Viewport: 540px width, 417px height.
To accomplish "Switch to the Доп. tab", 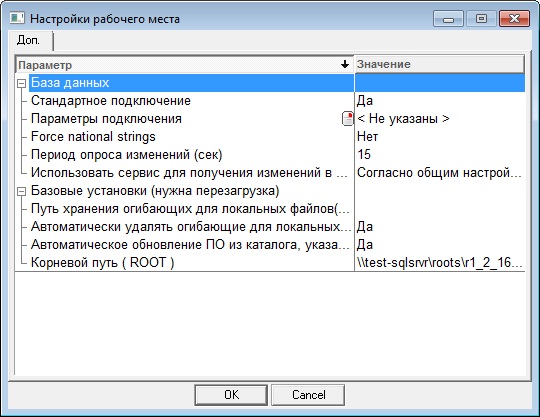I will coord(29,40).
